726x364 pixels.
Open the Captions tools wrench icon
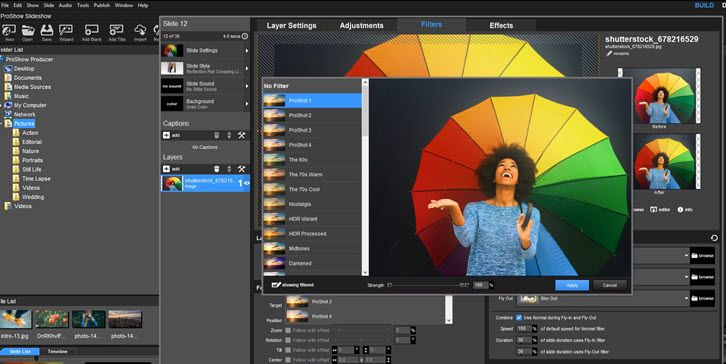tap(241, 135)
